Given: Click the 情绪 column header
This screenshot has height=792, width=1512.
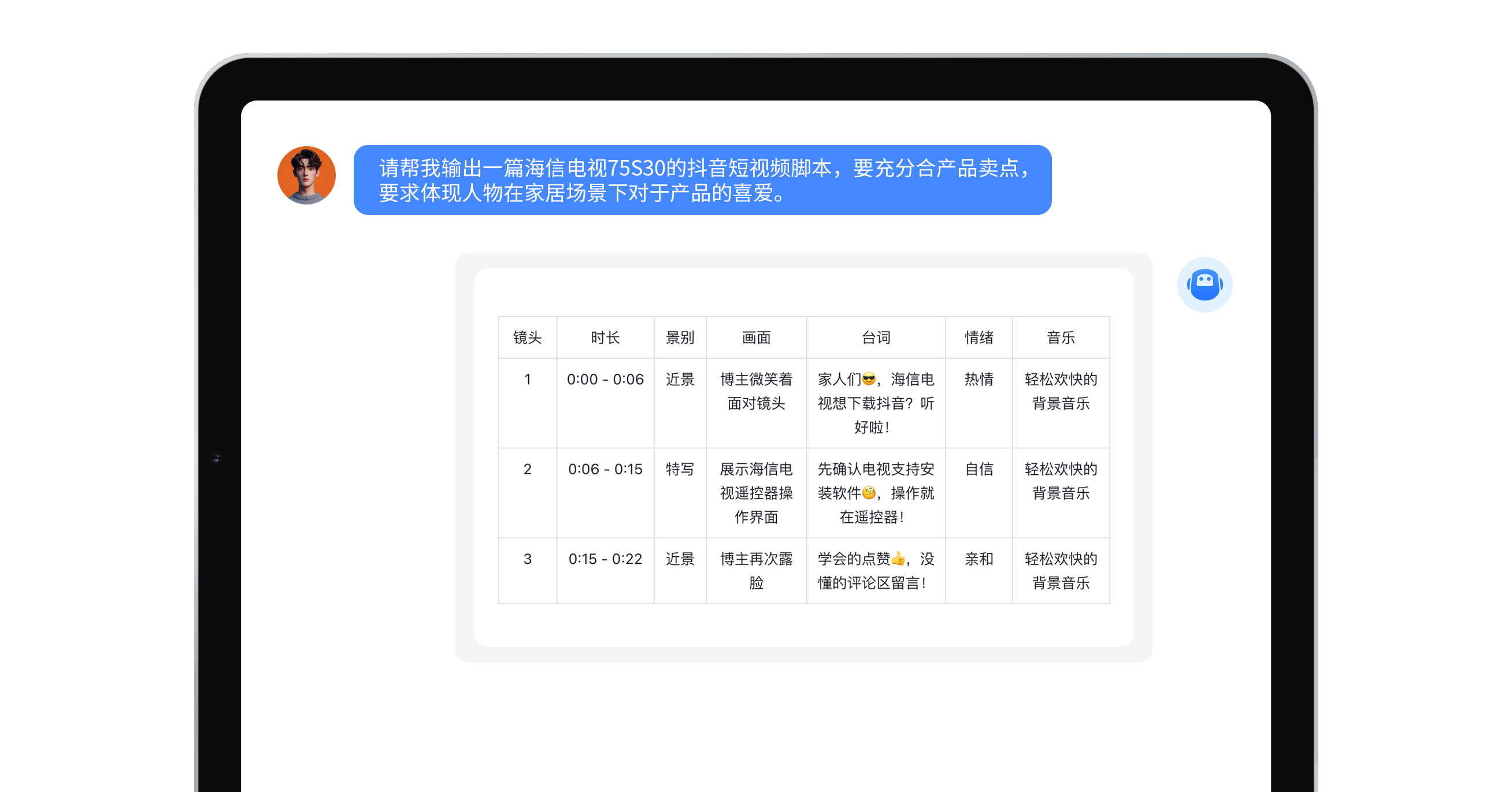Looking at the screenshot, I should pyautogui.click(x=979, y=337).
